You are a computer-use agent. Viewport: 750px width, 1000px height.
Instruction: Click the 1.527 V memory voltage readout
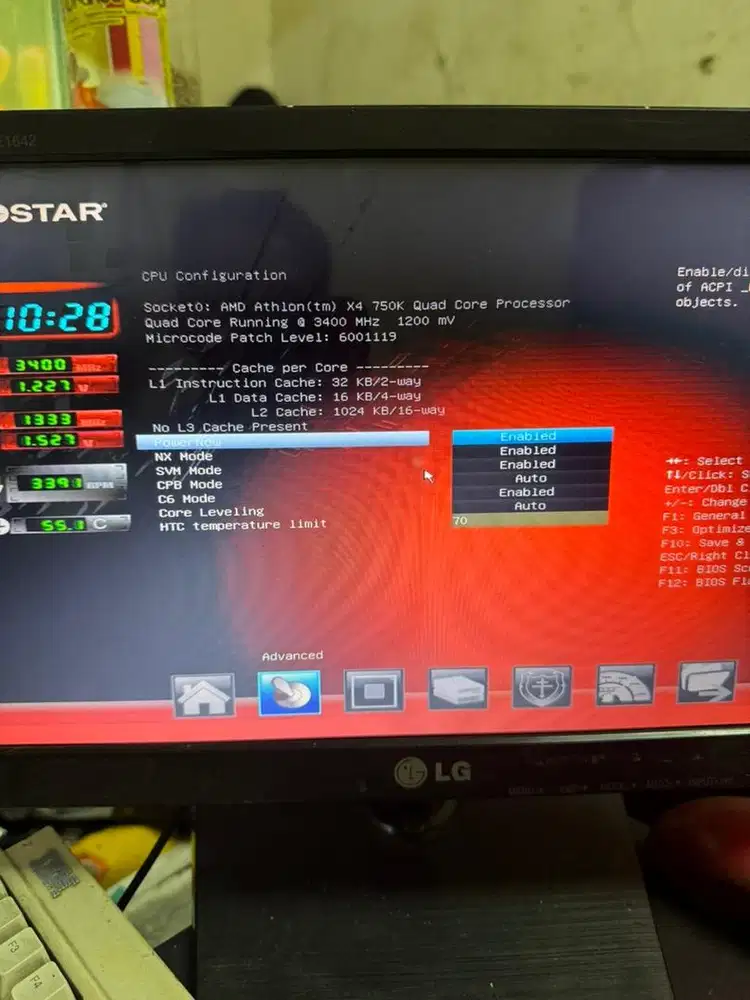(x=61, y=440)
